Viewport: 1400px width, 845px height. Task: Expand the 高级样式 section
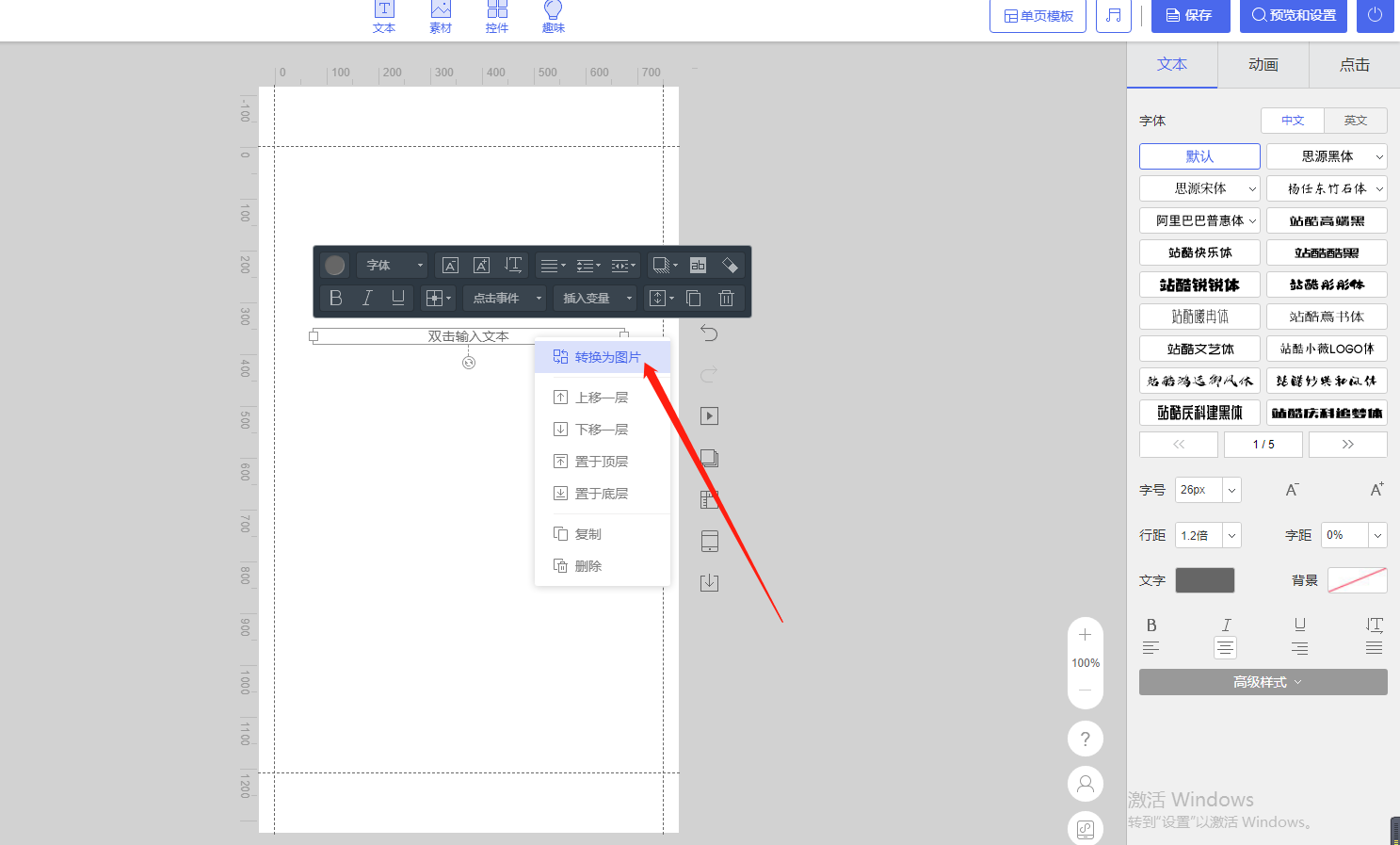tap(1263, 682)
